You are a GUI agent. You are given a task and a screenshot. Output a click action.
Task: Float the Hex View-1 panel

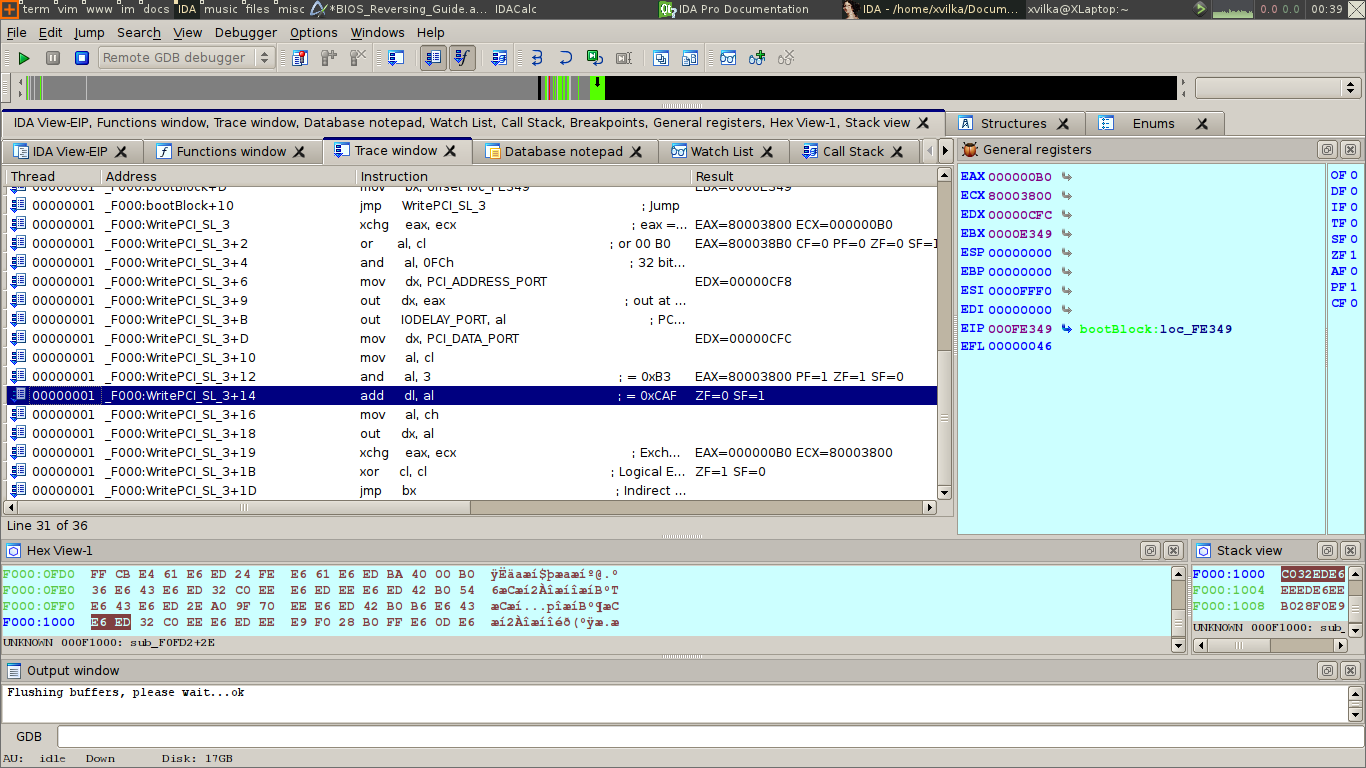coord(1151,551)
